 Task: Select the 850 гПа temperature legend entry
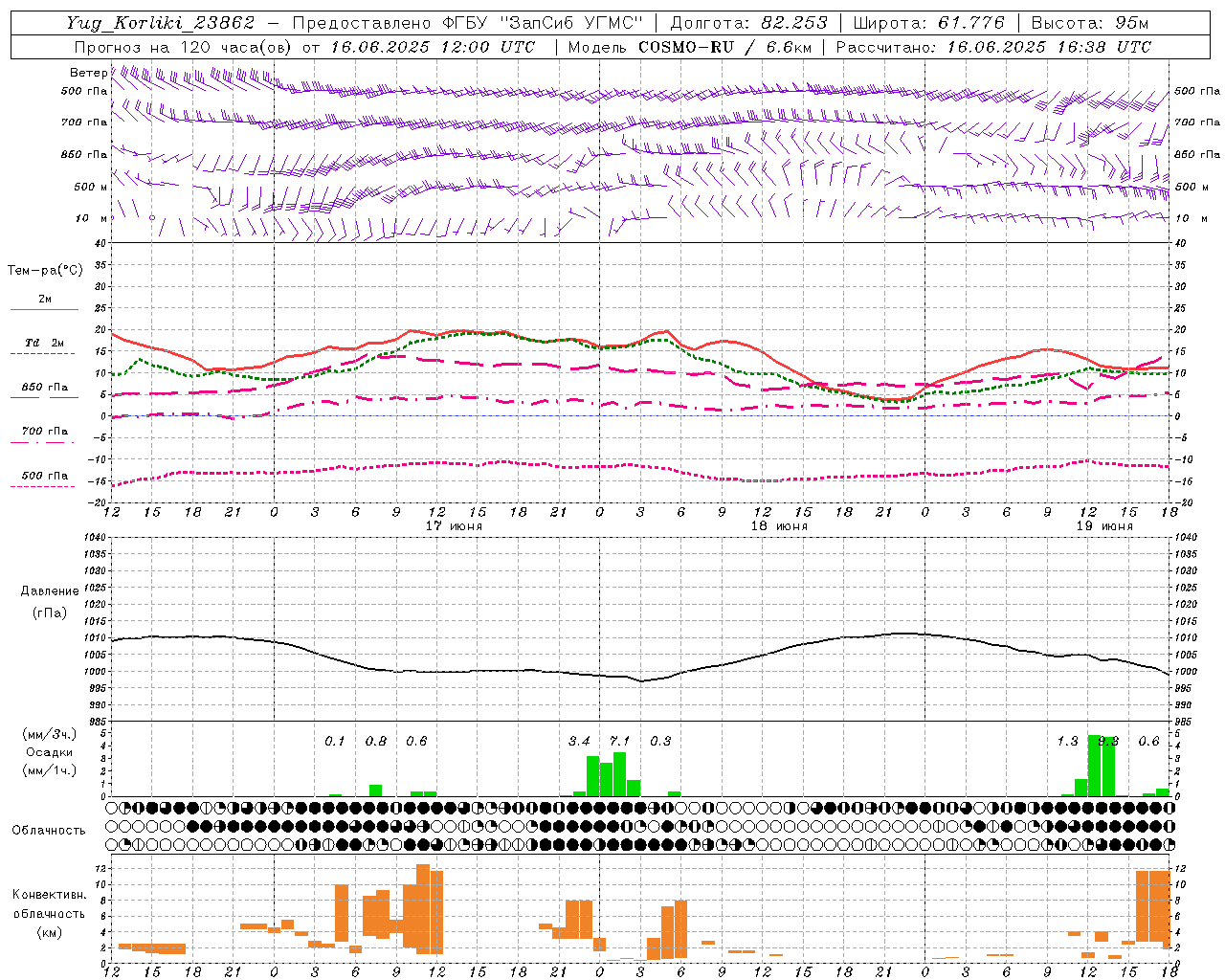45,388
